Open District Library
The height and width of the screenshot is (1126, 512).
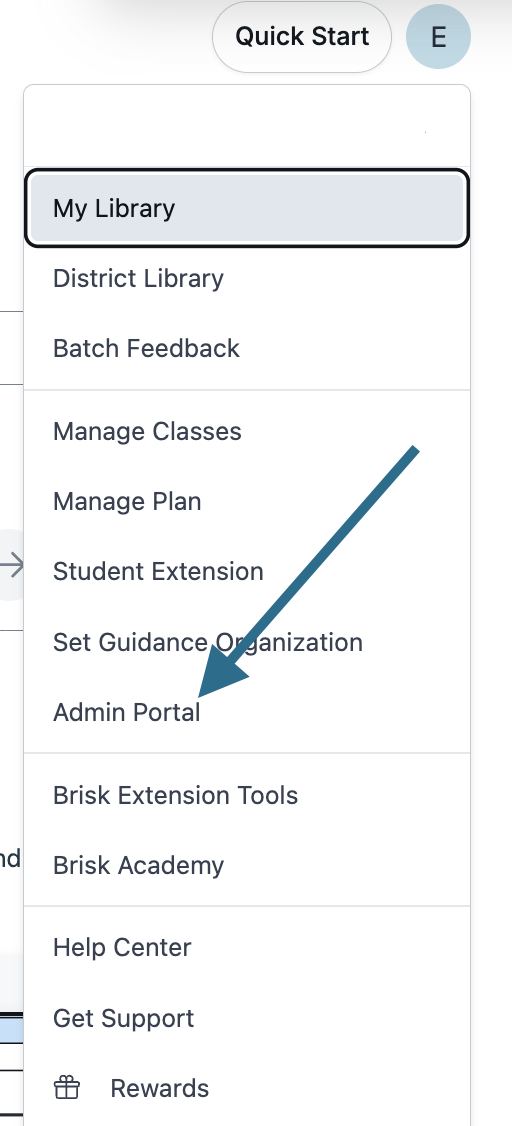[247, 279]
